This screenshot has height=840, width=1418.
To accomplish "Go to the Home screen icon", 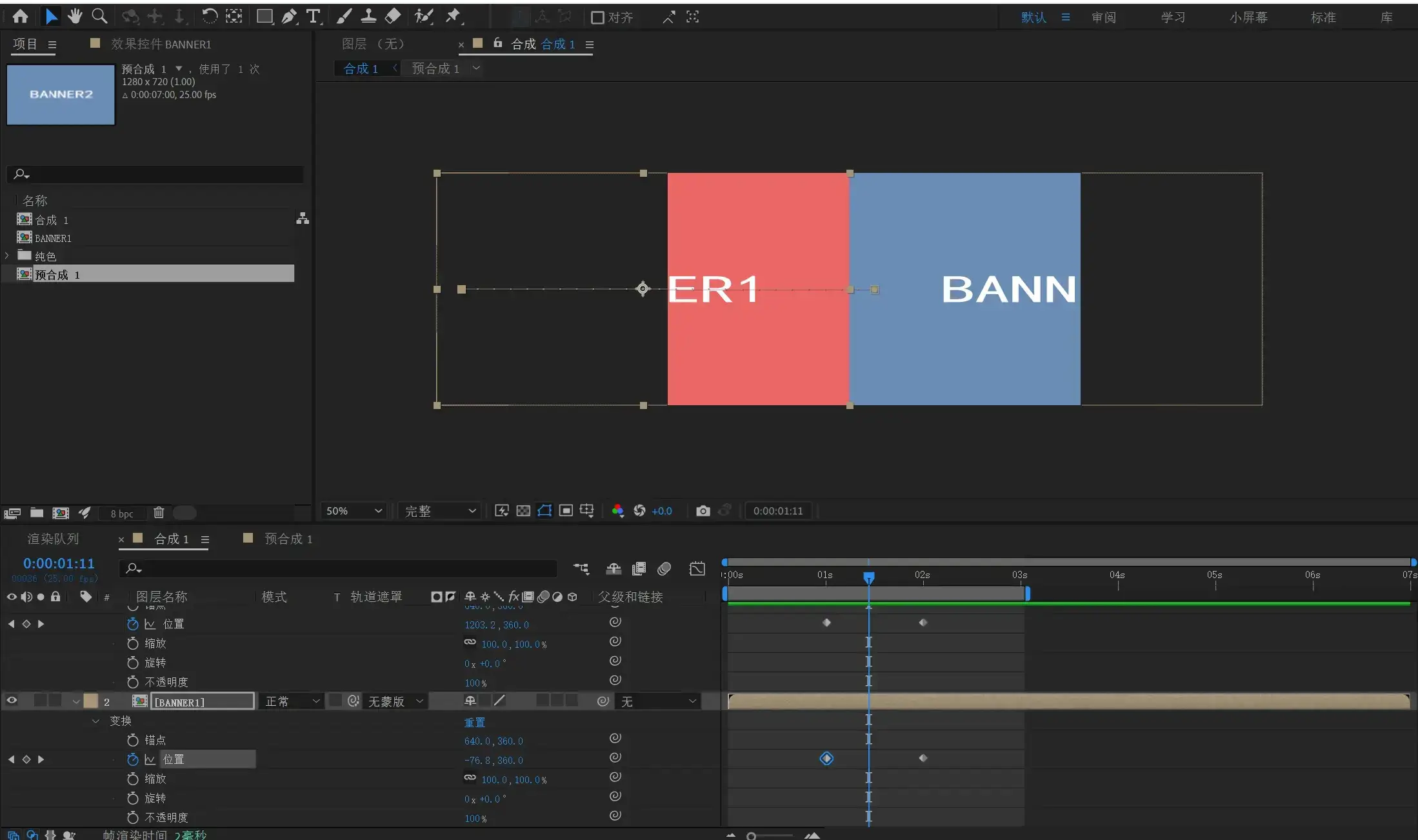I will coord(20,17).
